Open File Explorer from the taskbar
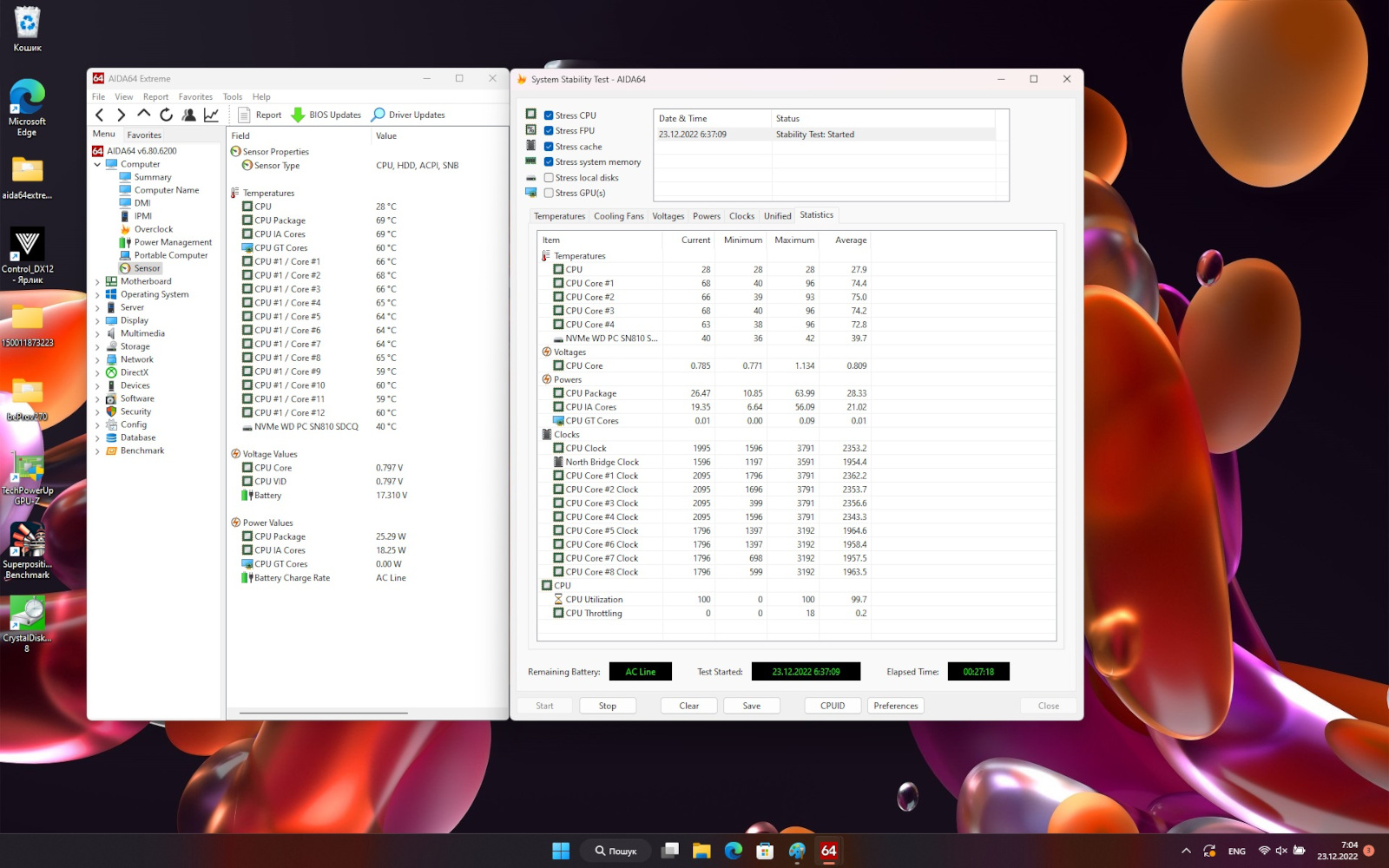Screen dimensions: 1389x868 (701, 851)
